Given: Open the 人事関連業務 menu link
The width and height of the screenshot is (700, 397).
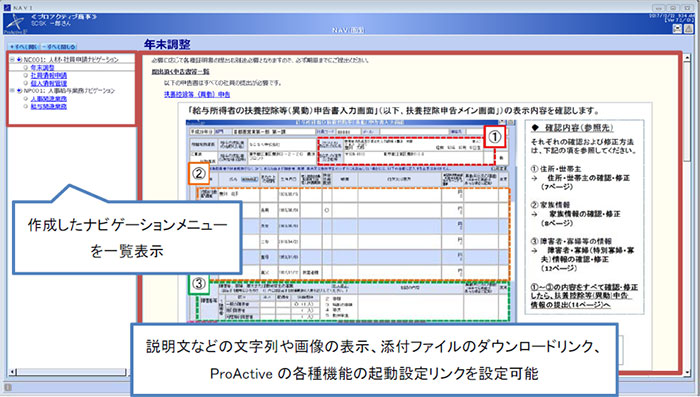Looking at the screenshot, I should (49, 99).
